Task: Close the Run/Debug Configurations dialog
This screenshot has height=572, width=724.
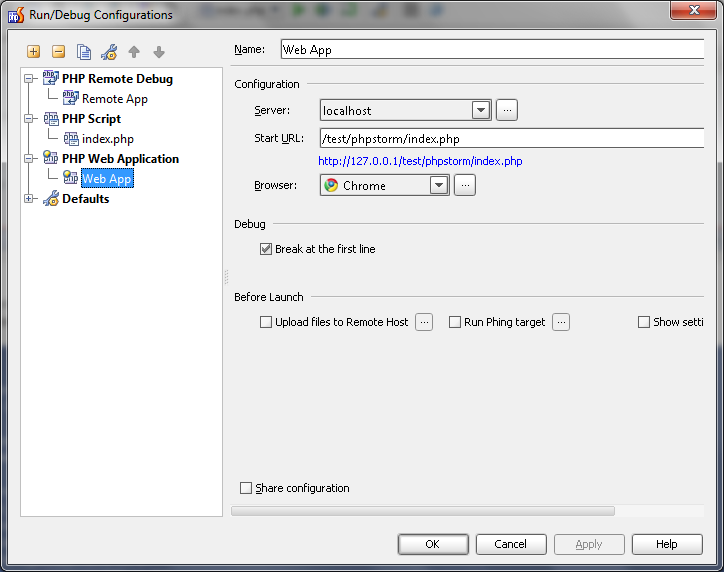Action: point(694,10)
